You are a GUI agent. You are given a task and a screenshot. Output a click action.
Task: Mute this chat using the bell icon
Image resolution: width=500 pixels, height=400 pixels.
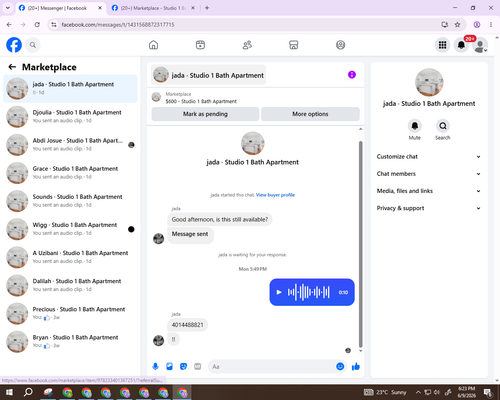(415, 126)
